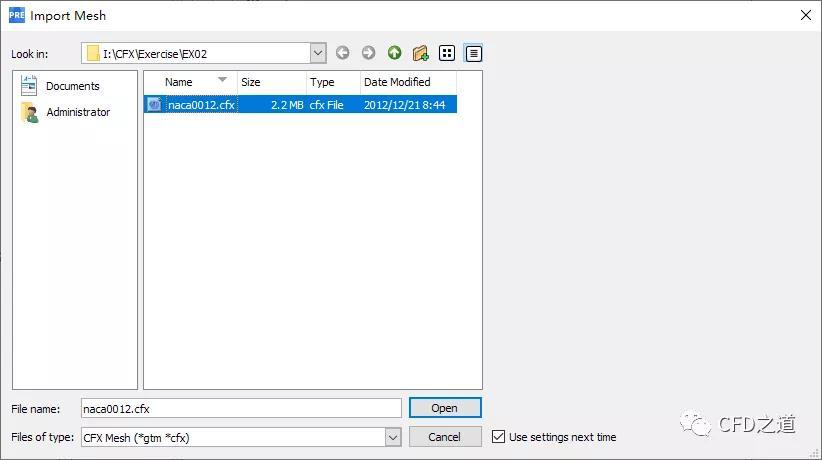Click the naca0012.cfx file icon
822x460 pixels.
tap(154, 104)
